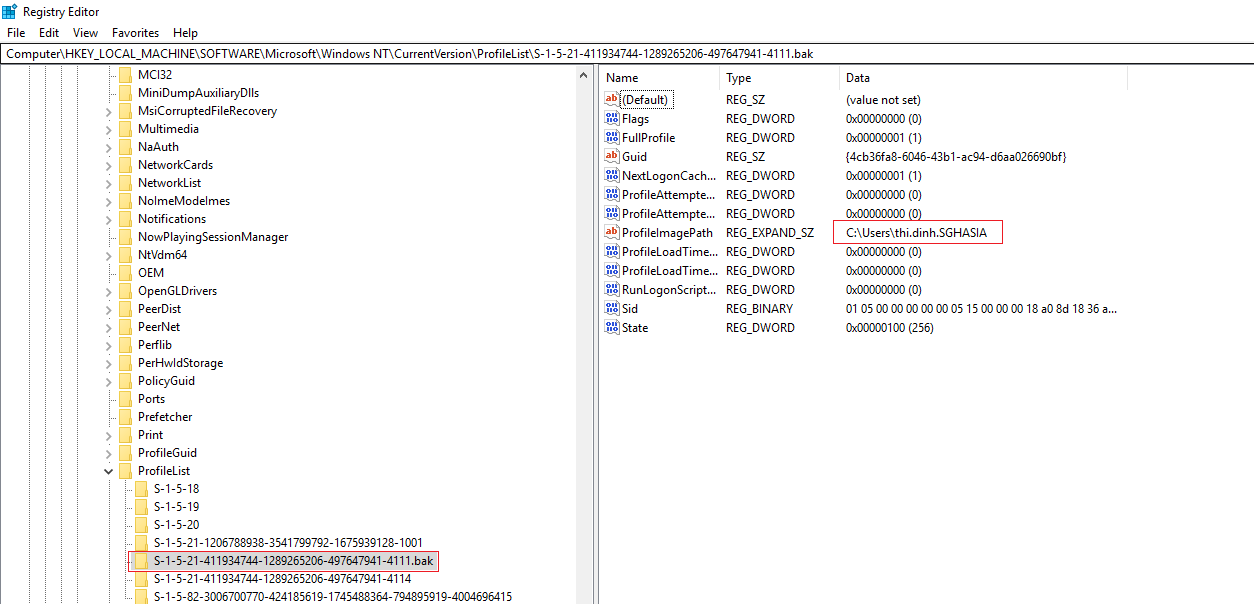Select the Perflib key label
This screenshot has height=604, width=1254.
(155, 345)
